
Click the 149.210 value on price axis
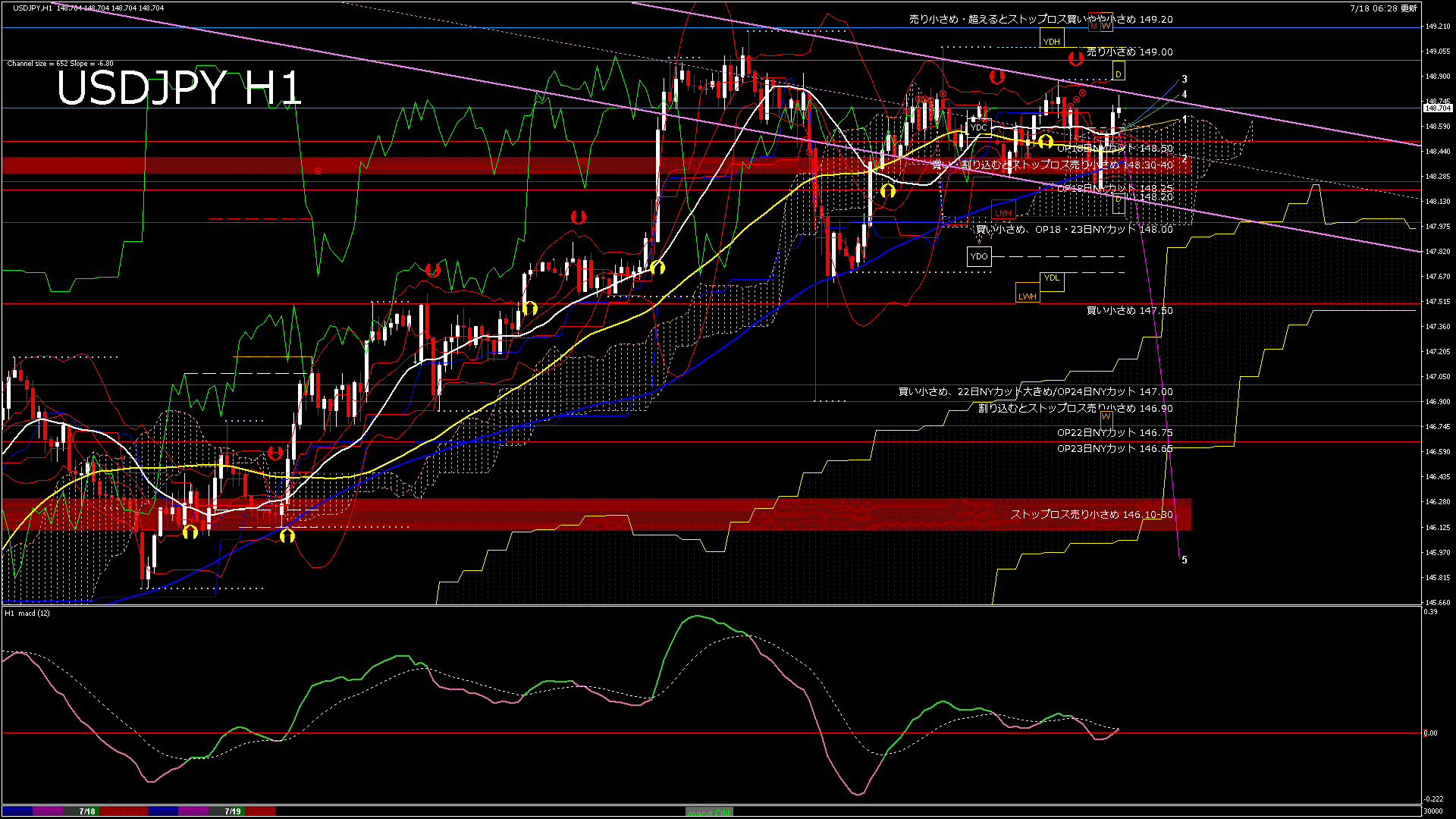pyautogui.click(x=1438, y=27)
